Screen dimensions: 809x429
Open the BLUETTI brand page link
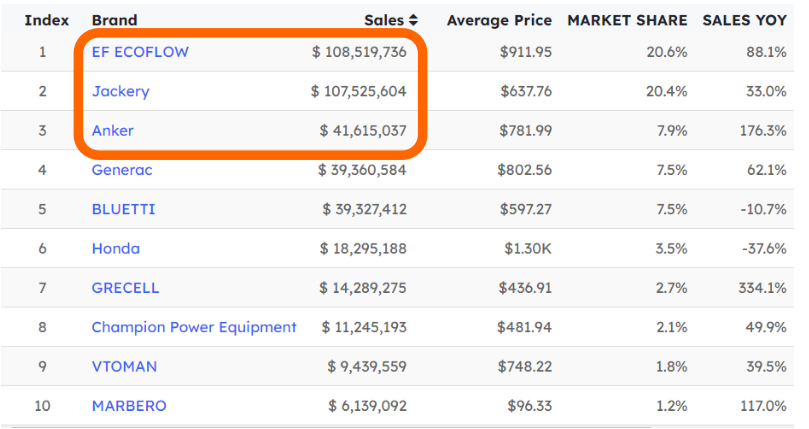point(123,209)
